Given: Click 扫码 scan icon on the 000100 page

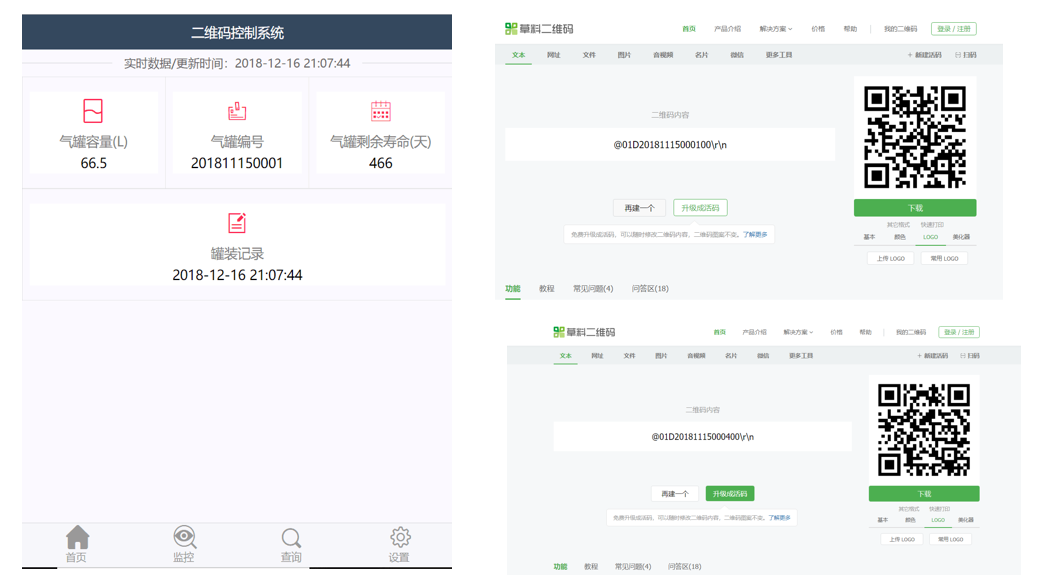Looking at the screenshot, I should tap(966, 55).
